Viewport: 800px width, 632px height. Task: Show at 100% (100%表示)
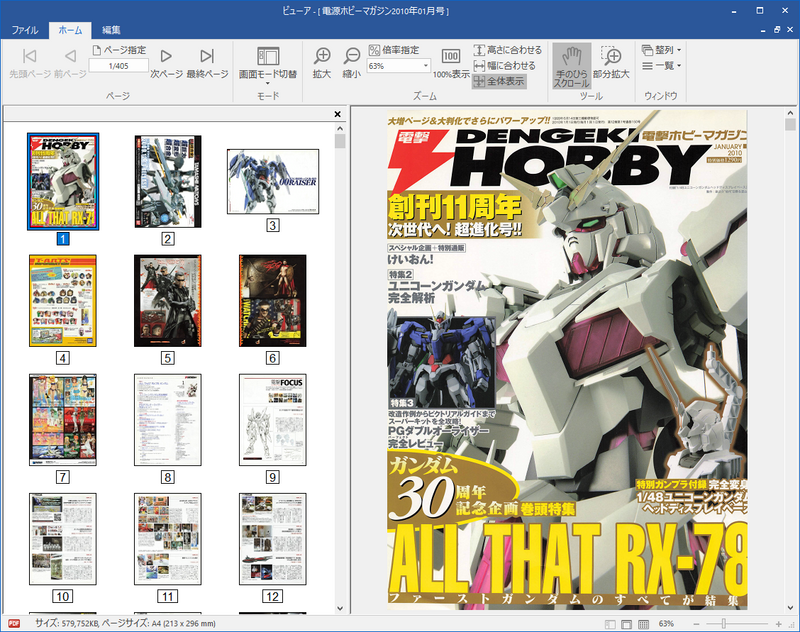pyautogui.click(x=451, y=63)
